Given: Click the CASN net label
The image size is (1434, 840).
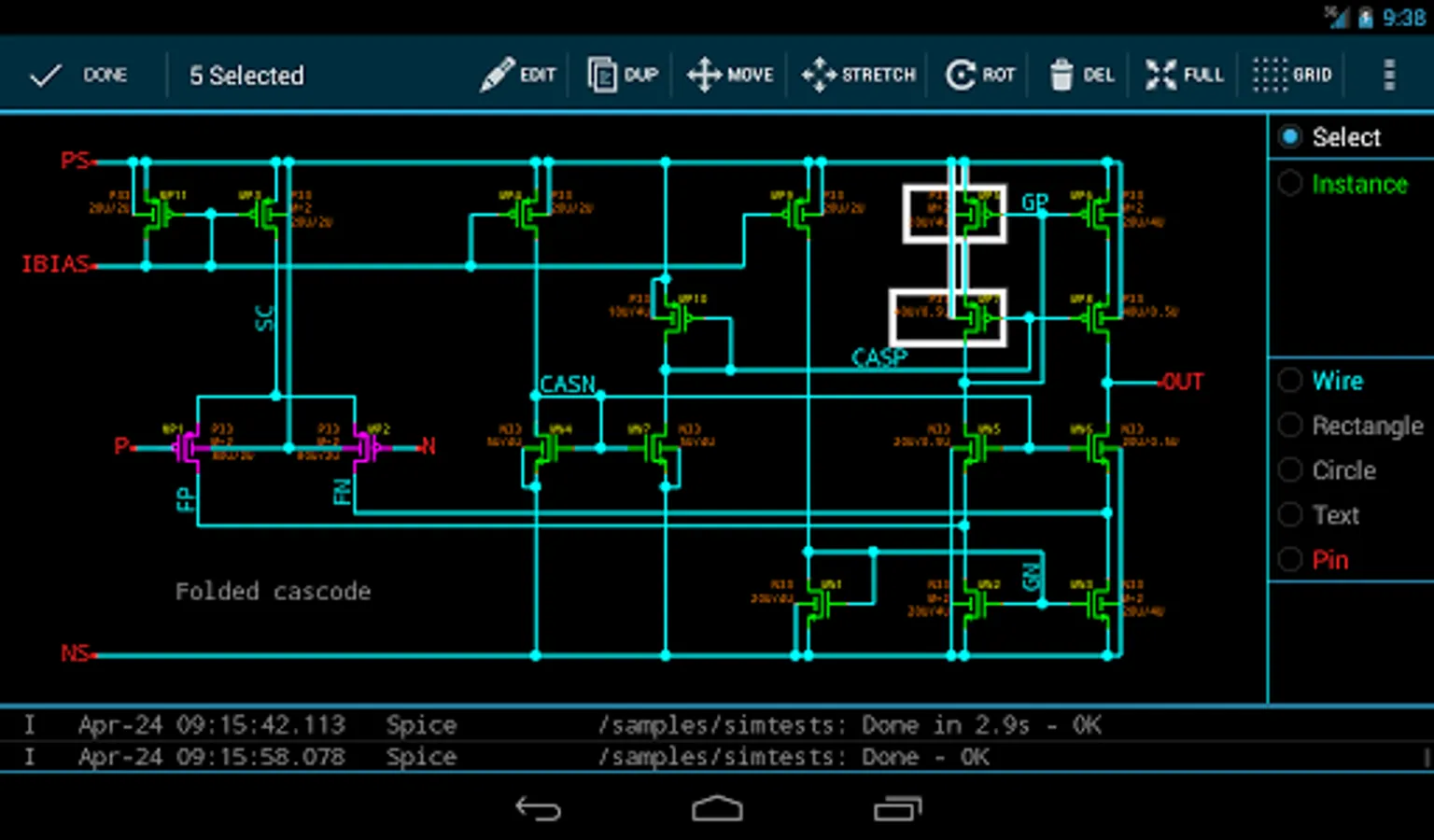Looking at the screenshot, I should 568,384.
